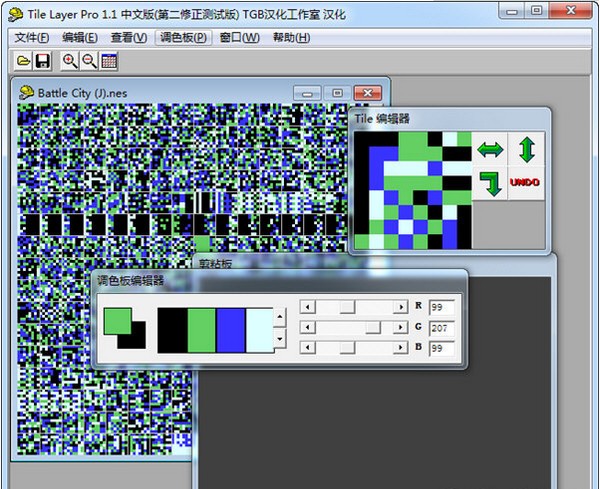The height and width of the screenshot is (489, 600).
Task: Click the G slider left arrow
Action: [308, 328]
